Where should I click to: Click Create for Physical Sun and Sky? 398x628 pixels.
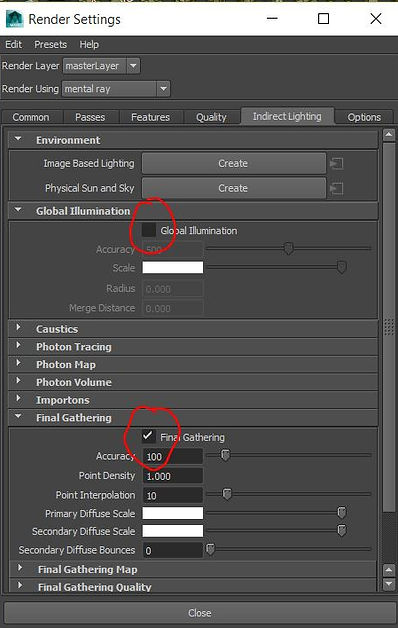(233, 188)
